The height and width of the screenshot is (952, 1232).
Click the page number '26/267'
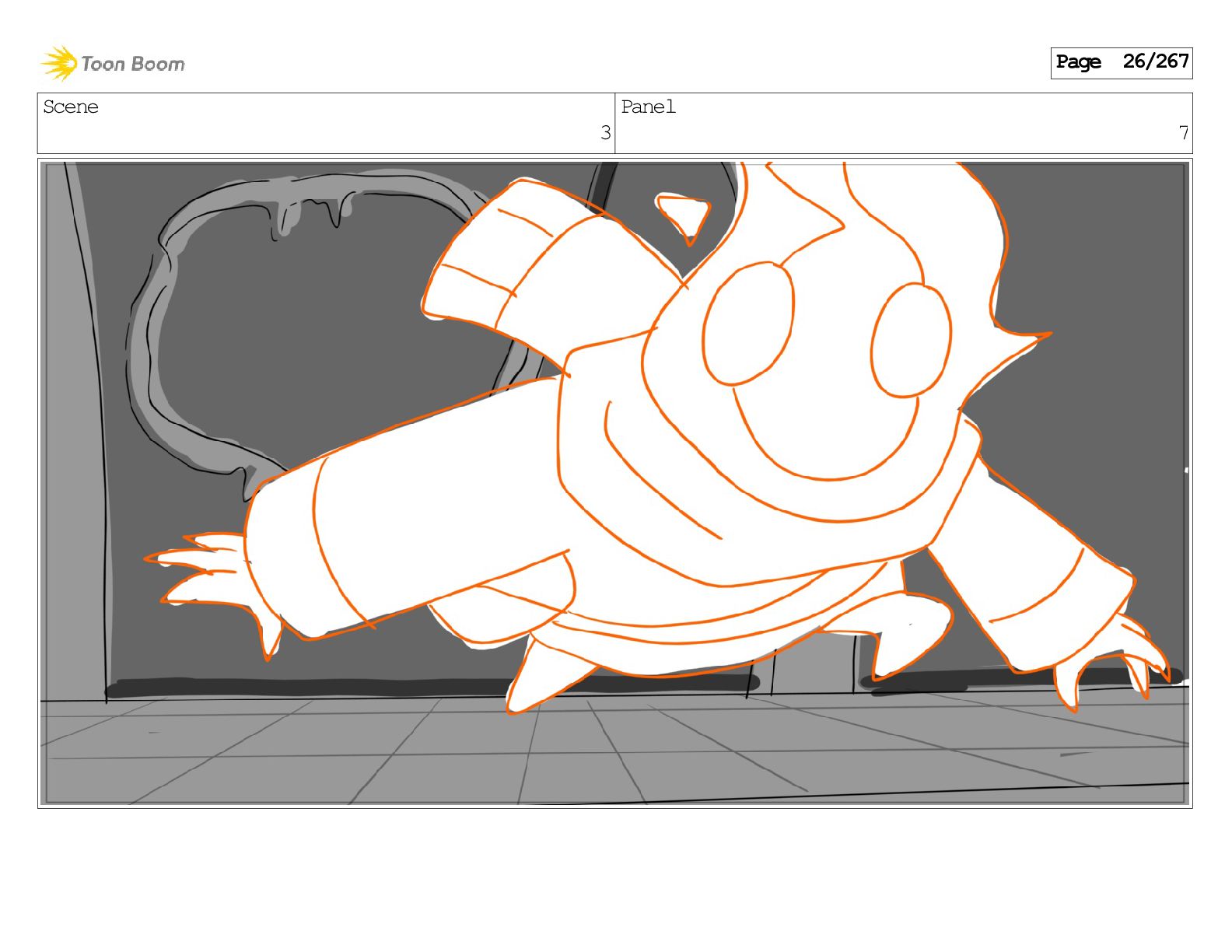click(x=1156, y=61)
